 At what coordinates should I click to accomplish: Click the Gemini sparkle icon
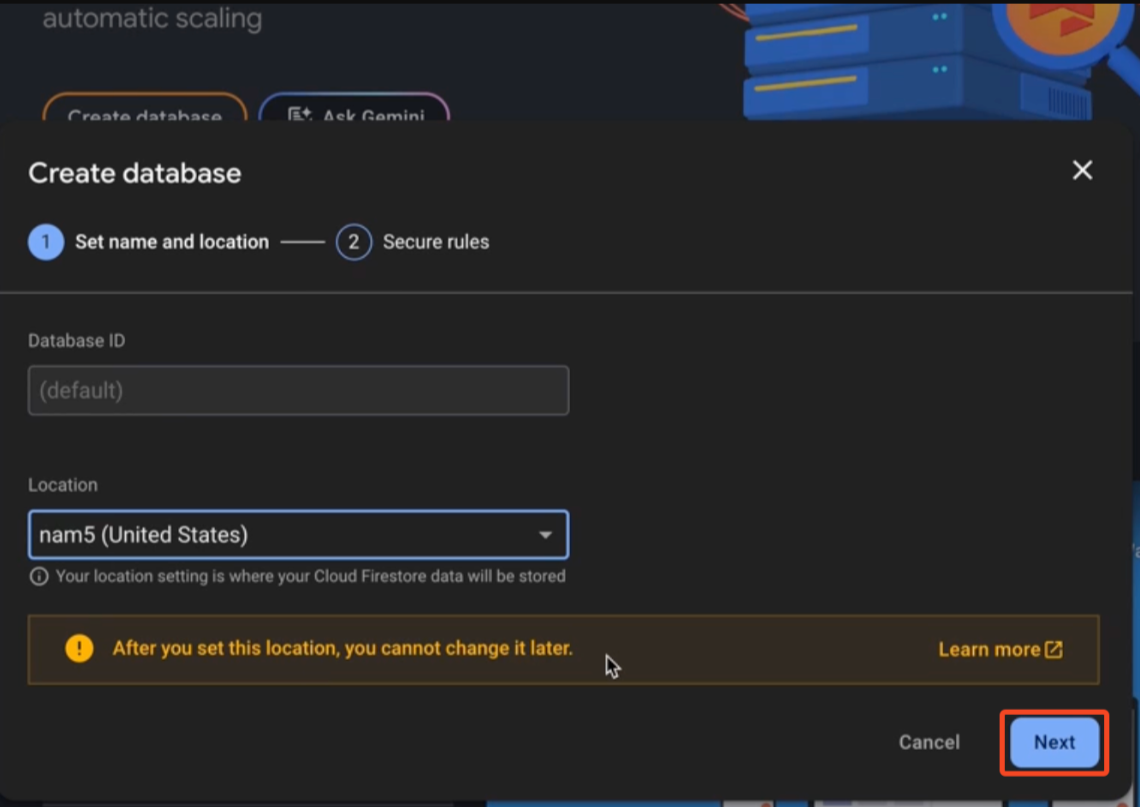[300, 116]
